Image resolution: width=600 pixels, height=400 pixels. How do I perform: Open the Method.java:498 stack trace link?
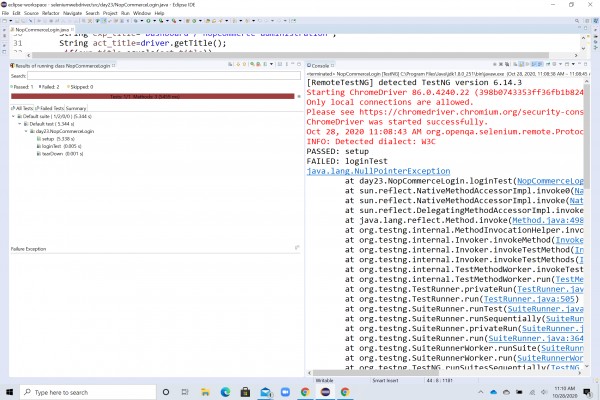point(548,220)
